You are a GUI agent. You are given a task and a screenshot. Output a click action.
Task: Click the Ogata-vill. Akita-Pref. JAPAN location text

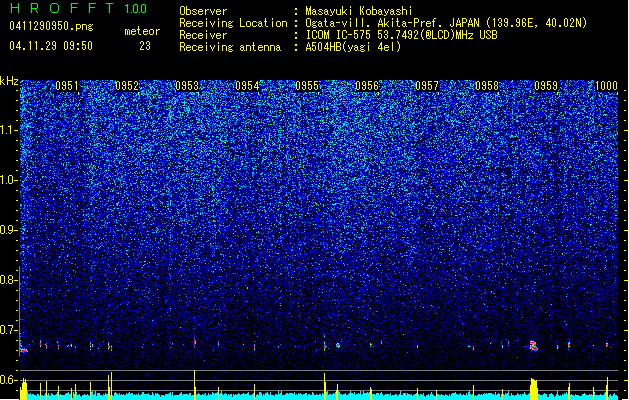pos(392,23)
